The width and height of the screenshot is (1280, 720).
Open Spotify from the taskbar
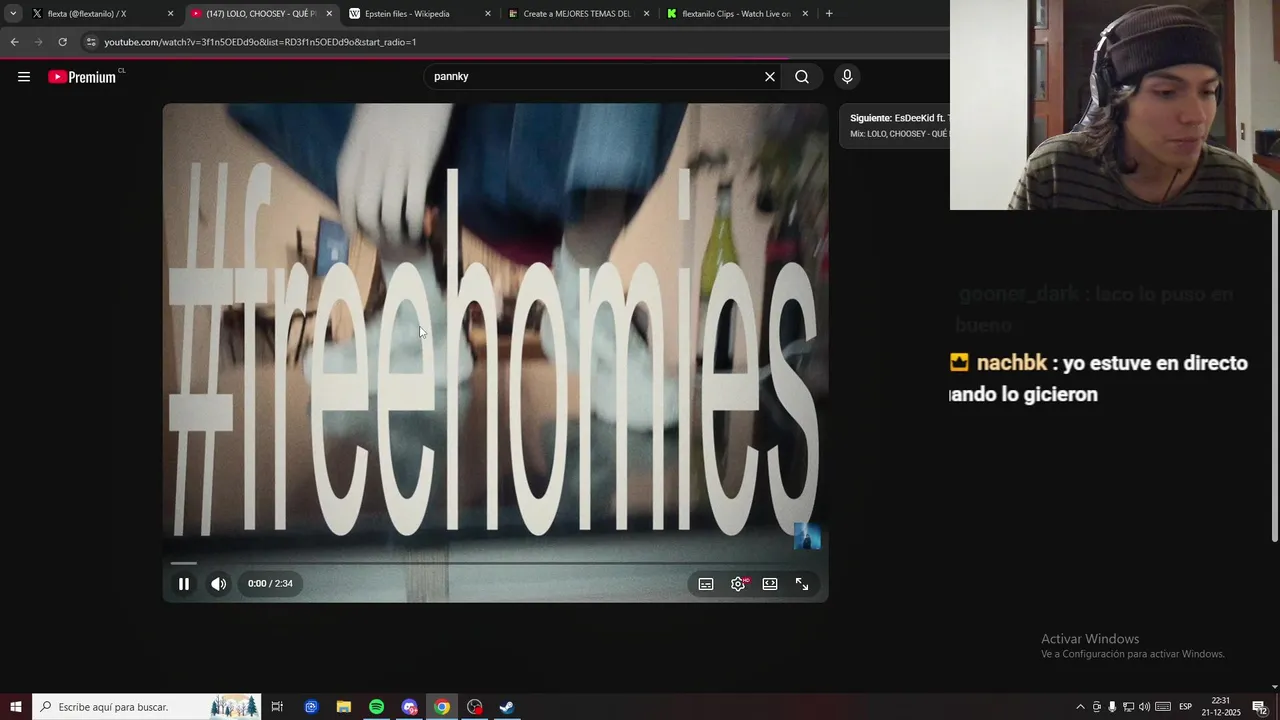tap(376, 707)
